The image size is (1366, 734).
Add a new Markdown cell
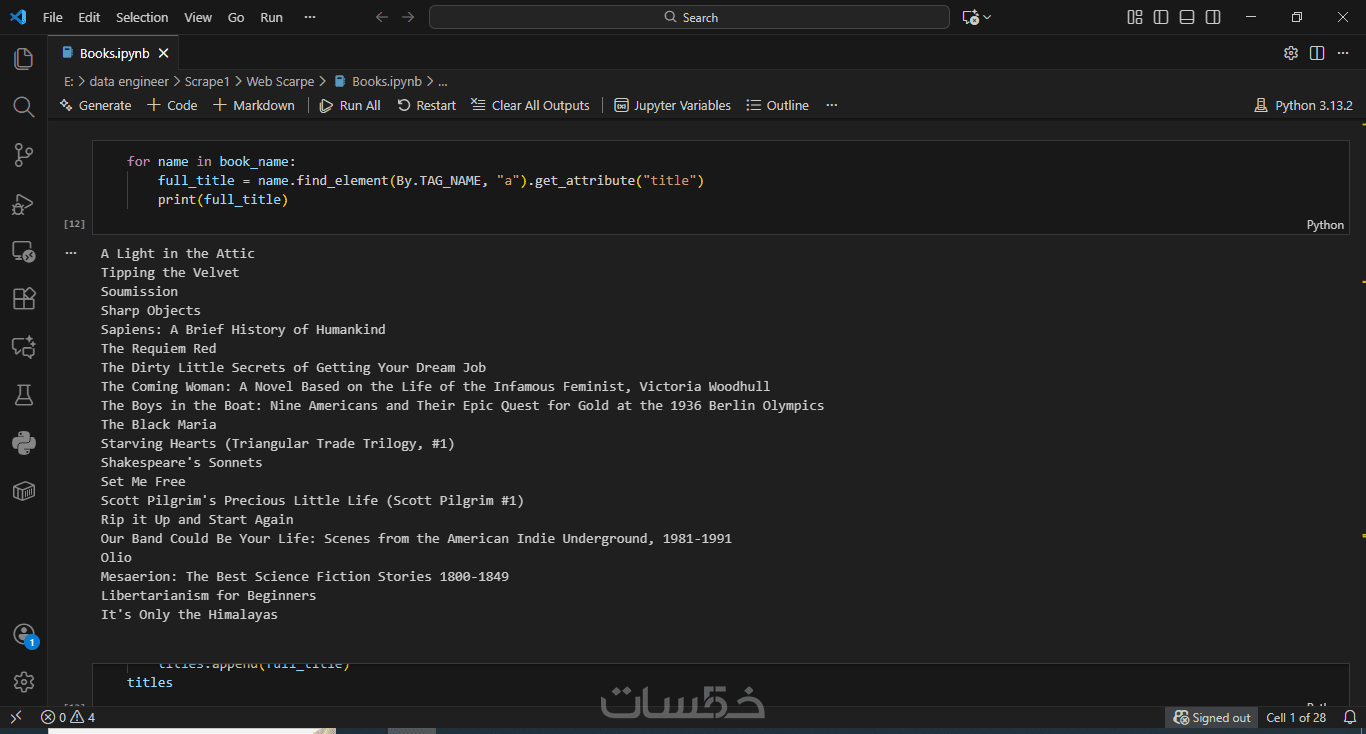[254, 105]
